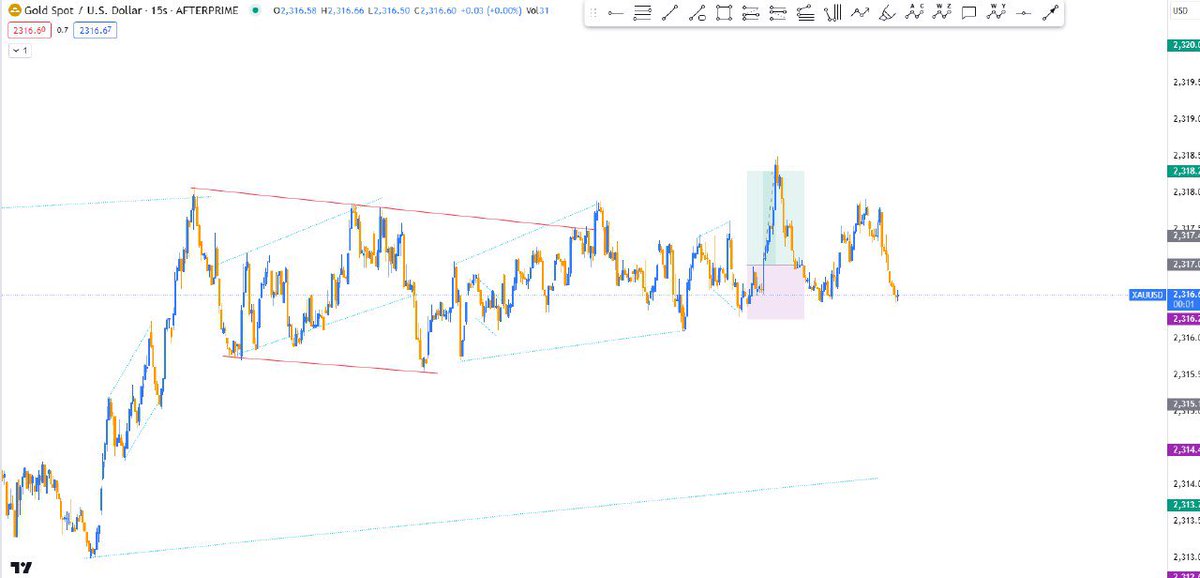Grab the favorites toolbar drag handle

pos(593,14)
